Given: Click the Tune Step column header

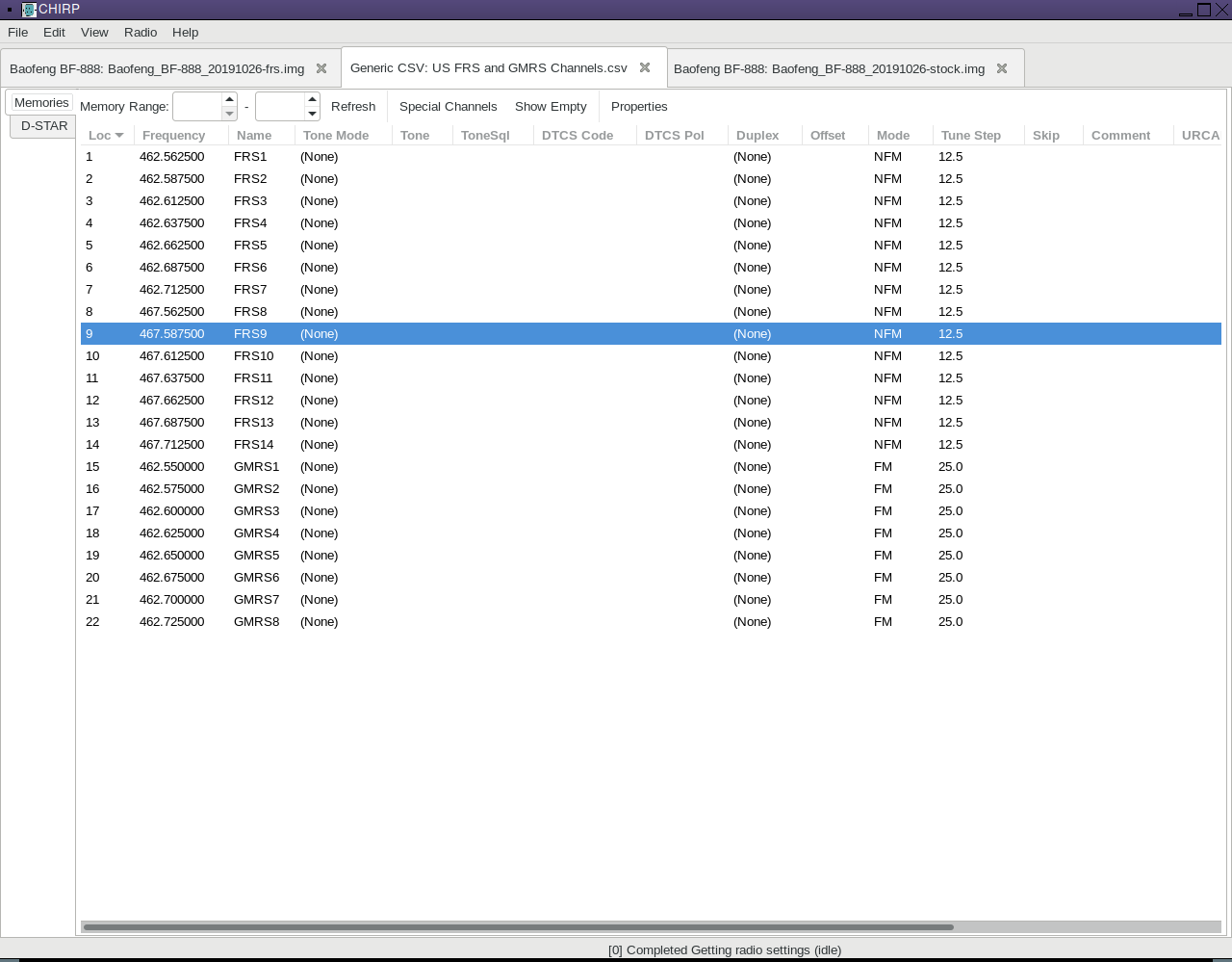Looking at the screenshot, I should tap(979, 135).
